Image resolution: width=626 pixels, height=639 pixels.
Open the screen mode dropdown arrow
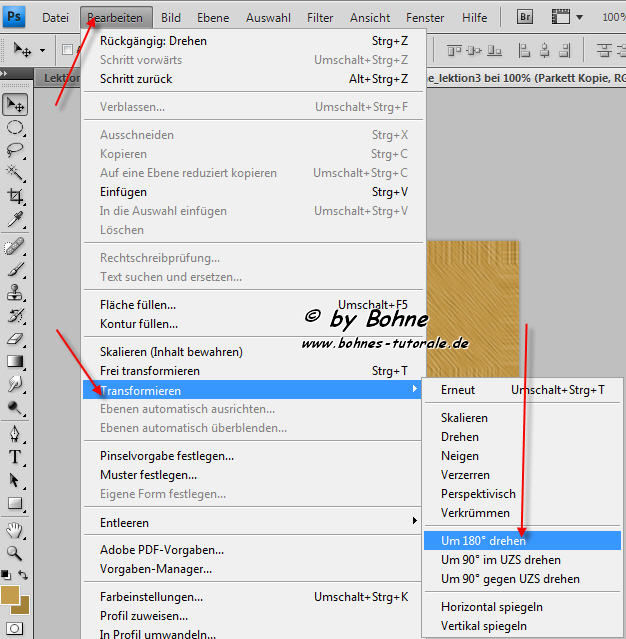[578, 18]
